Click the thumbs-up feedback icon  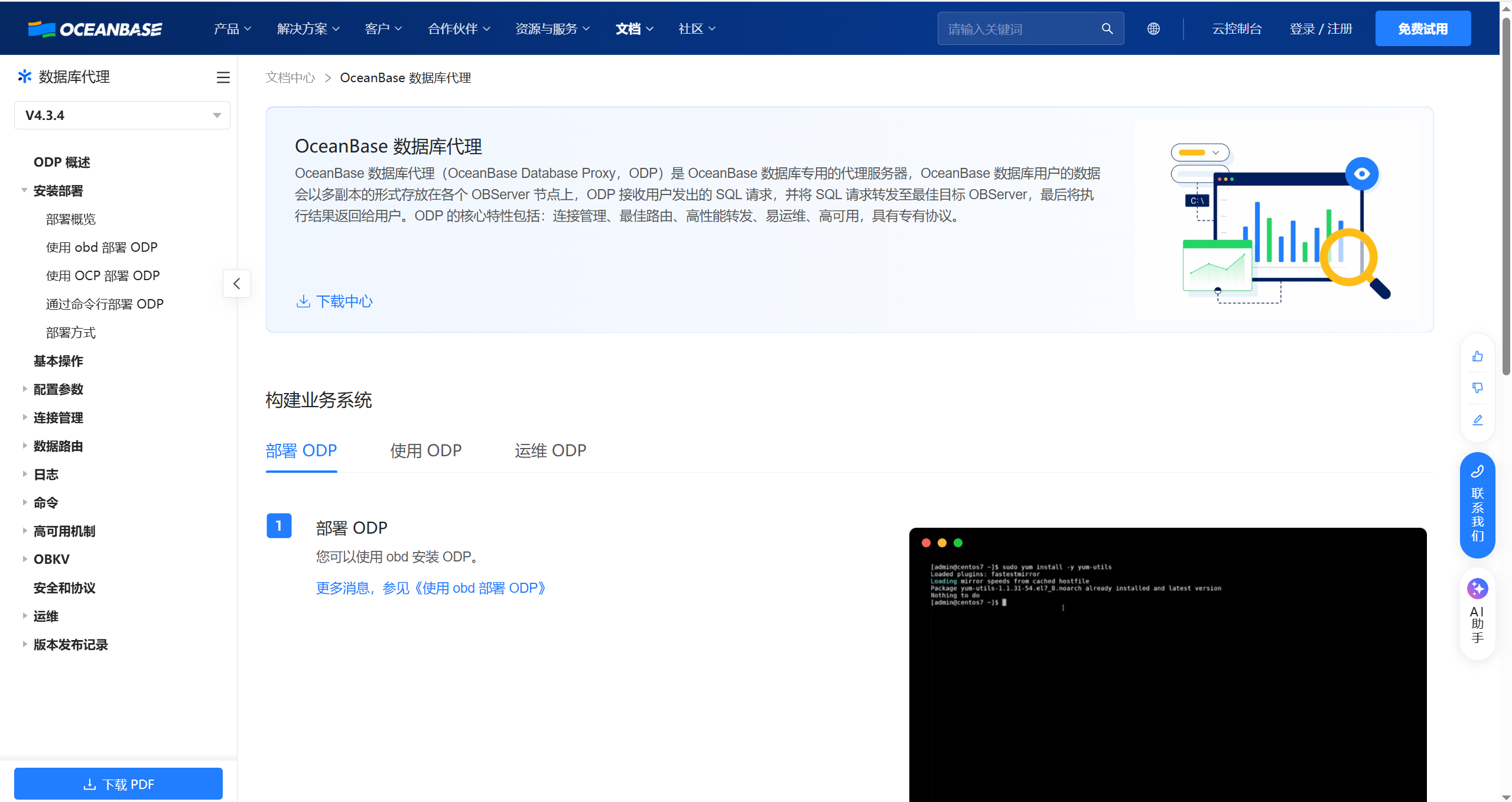(x=1478, y=356)
